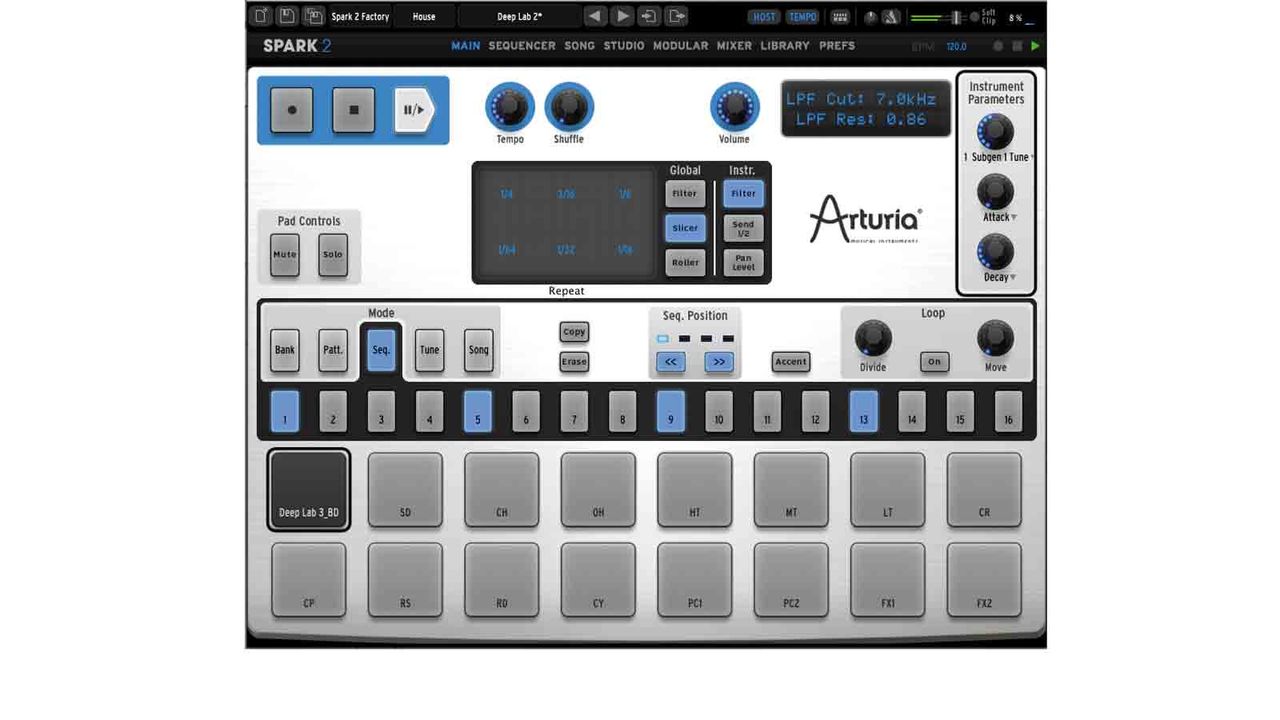The image size is (1280, 720).
Task: Toggle sequencer step 1
Action: click(284, 411)
